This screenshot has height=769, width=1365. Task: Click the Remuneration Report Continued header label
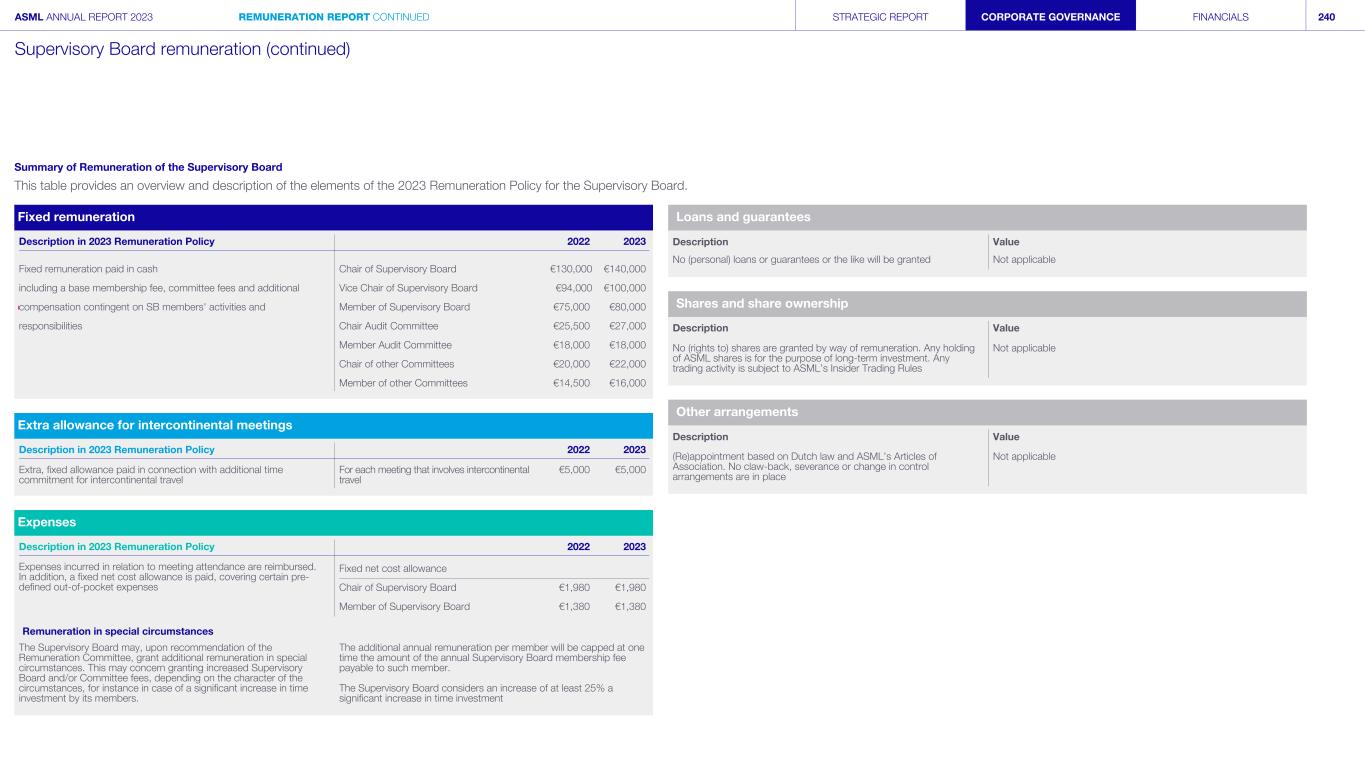tap(334, 17)
